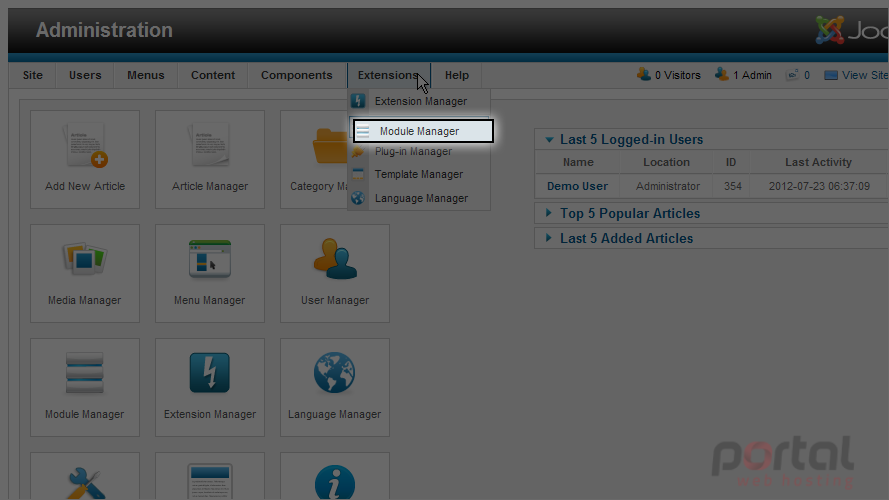The width and height of the screenshot is (889, 500).
Task: Click the Template Manager icon in dropdown
Action: tap(358, 174)
